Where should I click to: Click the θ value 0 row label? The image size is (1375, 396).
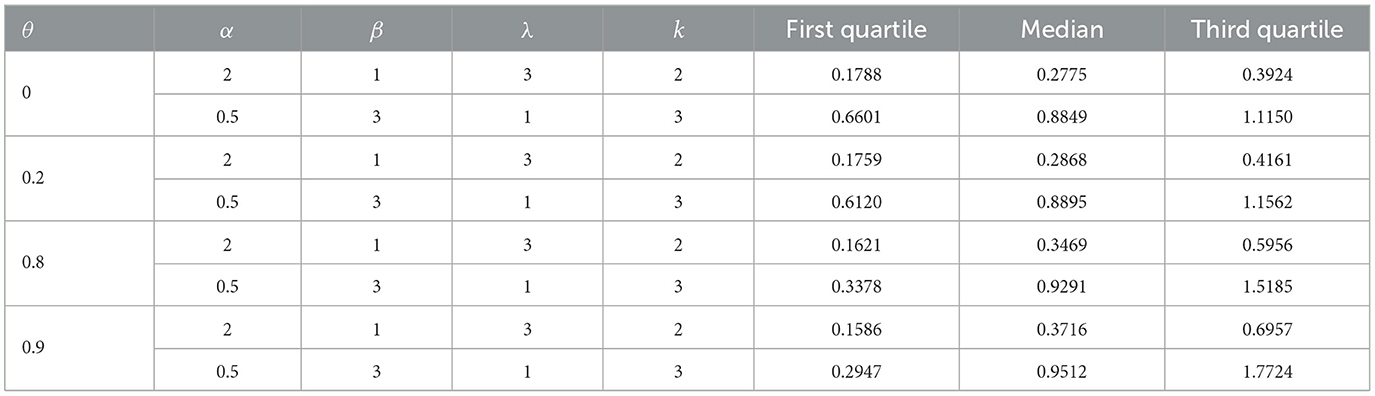coord(26,92)
